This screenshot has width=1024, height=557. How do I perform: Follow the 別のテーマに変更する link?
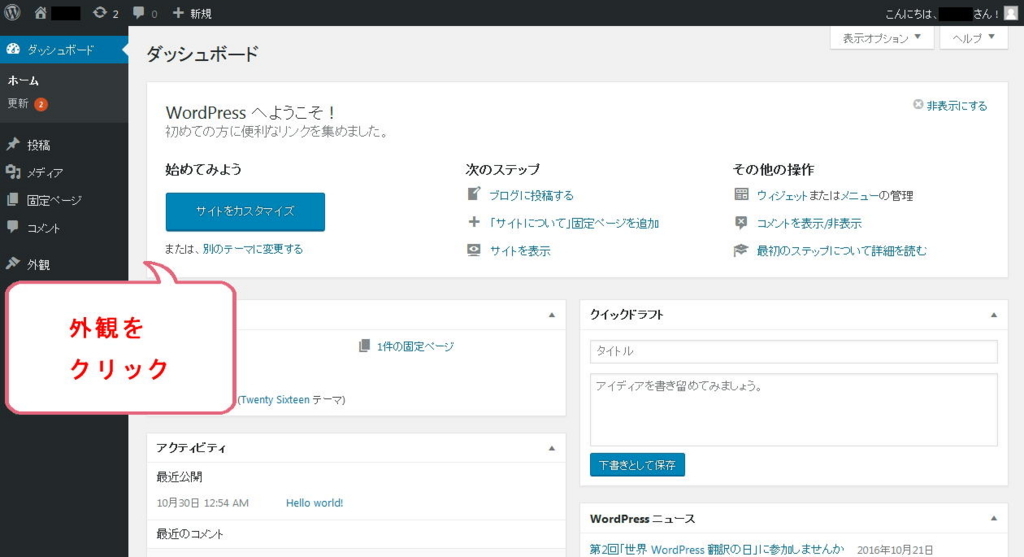[253, 249]
